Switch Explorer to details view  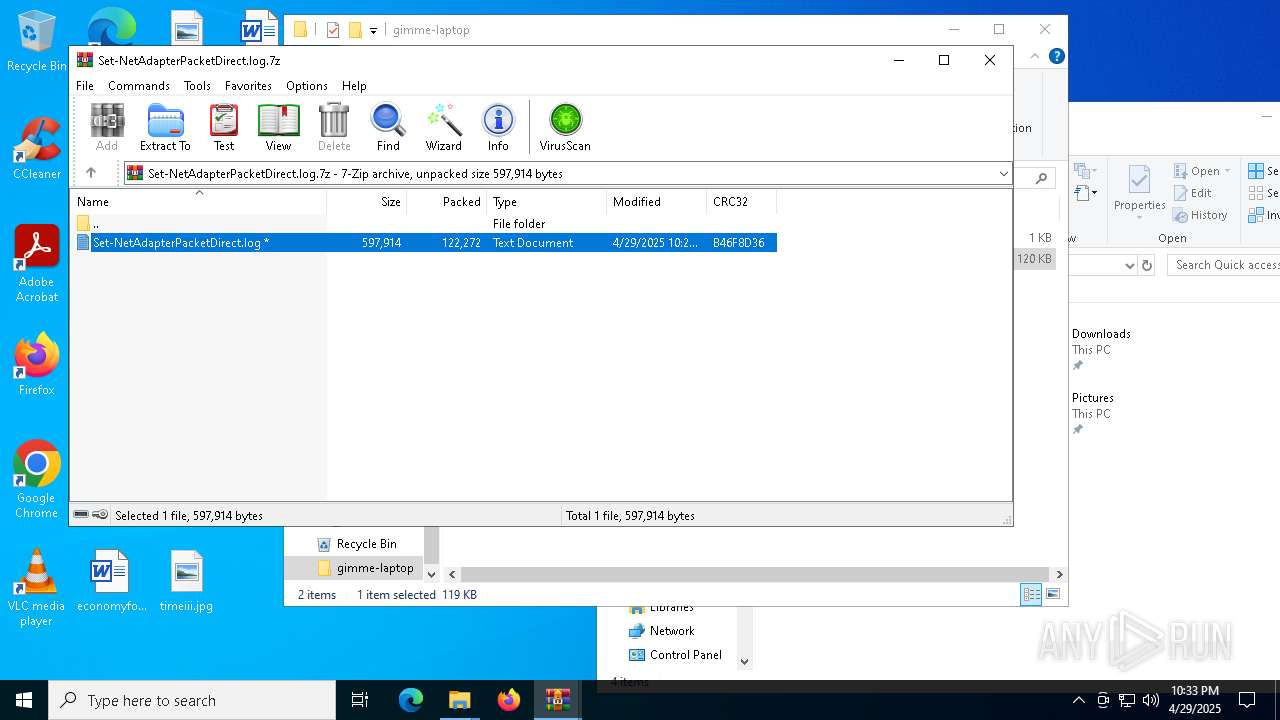(1031, 594)
